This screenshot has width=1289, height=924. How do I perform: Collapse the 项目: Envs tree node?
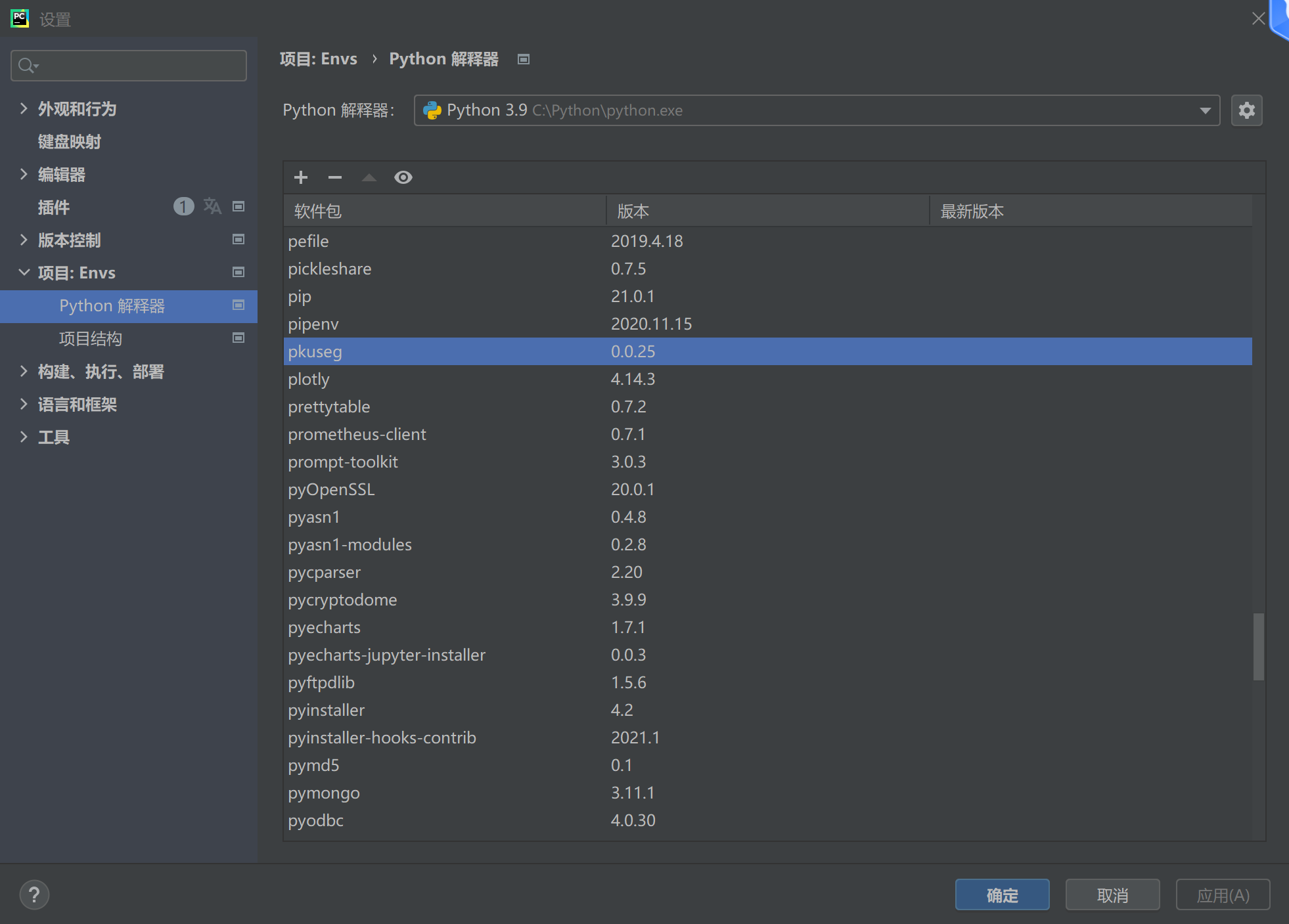(x=24, y=273)
